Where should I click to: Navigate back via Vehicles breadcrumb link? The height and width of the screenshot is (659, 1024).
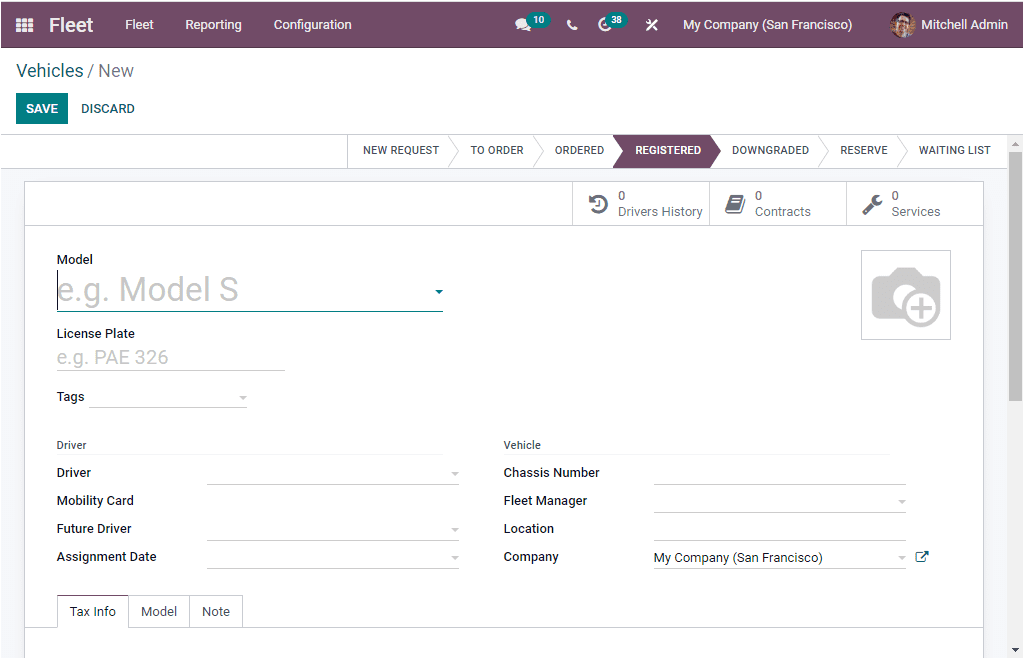pyautogui.click(x=49, y=70)
